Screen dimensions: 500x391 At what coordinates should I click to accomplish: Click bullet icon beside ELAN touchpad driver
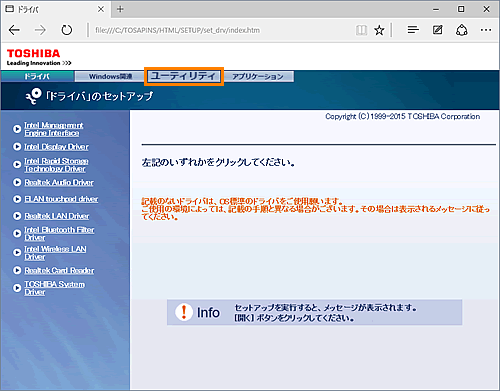point(17,199)
